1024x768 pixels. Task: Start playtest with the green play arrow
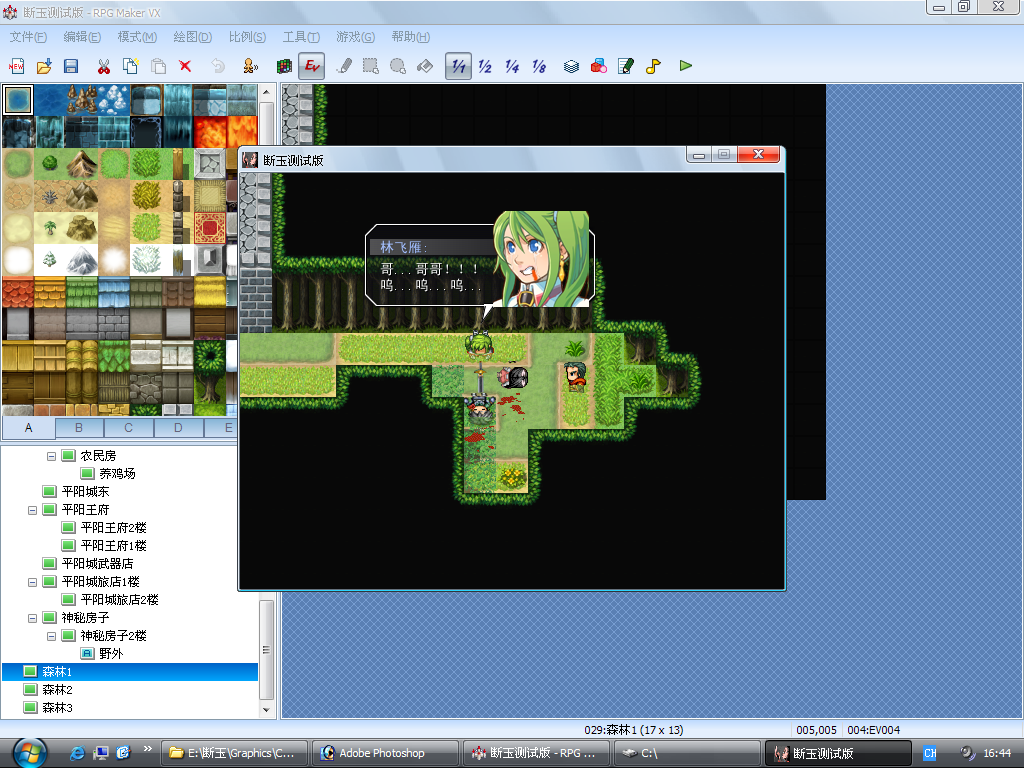(x=685, y=66)
